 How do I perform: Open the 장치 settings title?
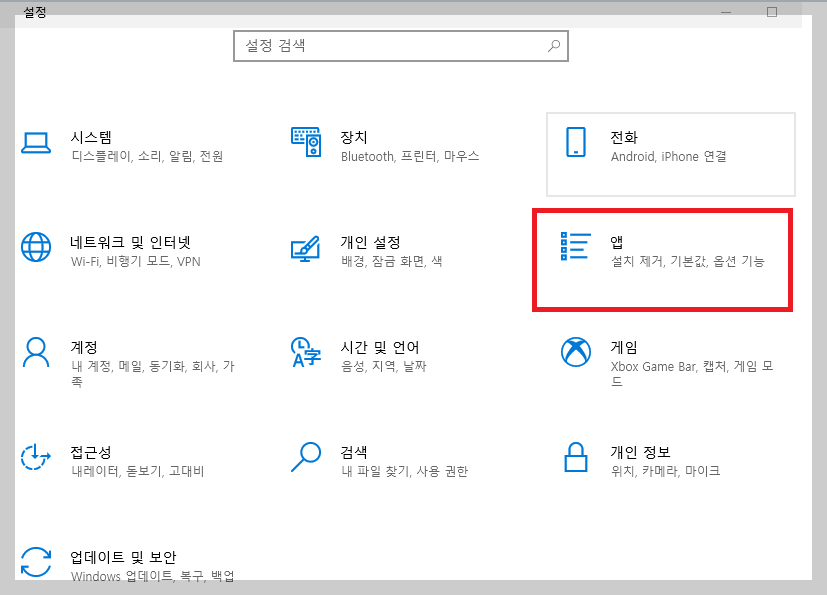(354, 138)
